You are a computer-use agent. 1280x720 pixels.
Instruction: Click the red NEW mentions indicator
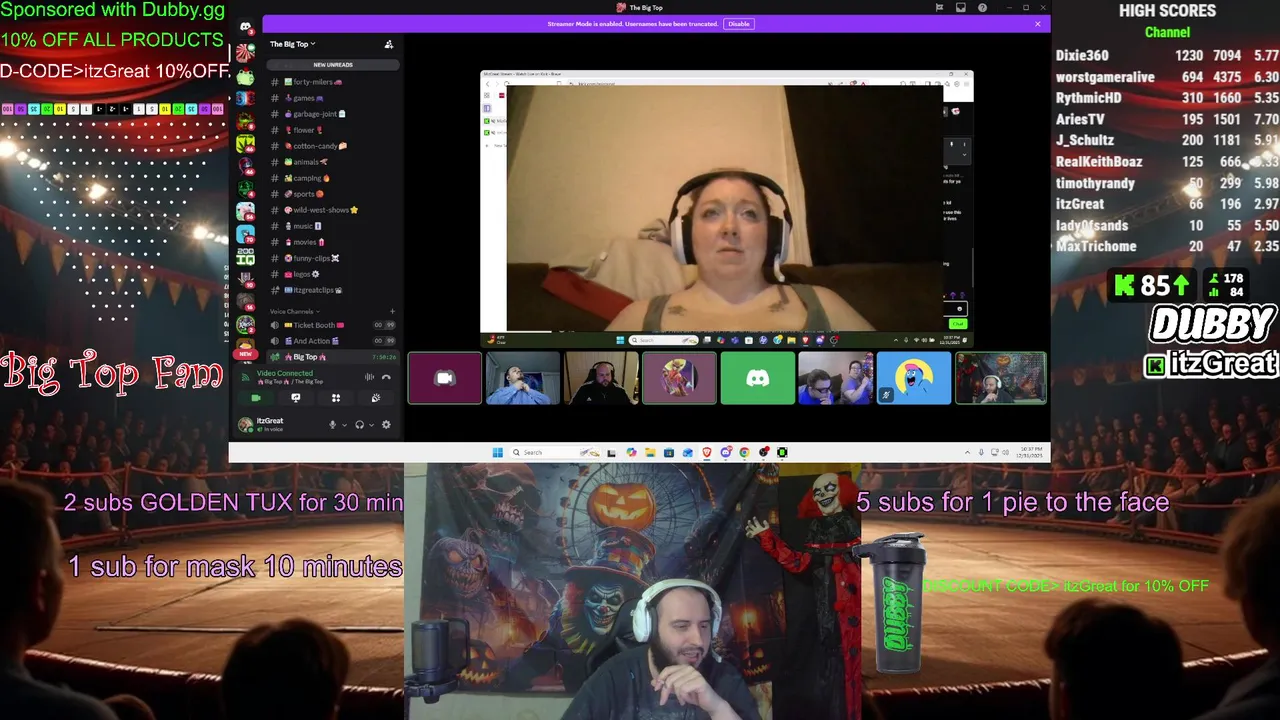click(x=245, y=354)
